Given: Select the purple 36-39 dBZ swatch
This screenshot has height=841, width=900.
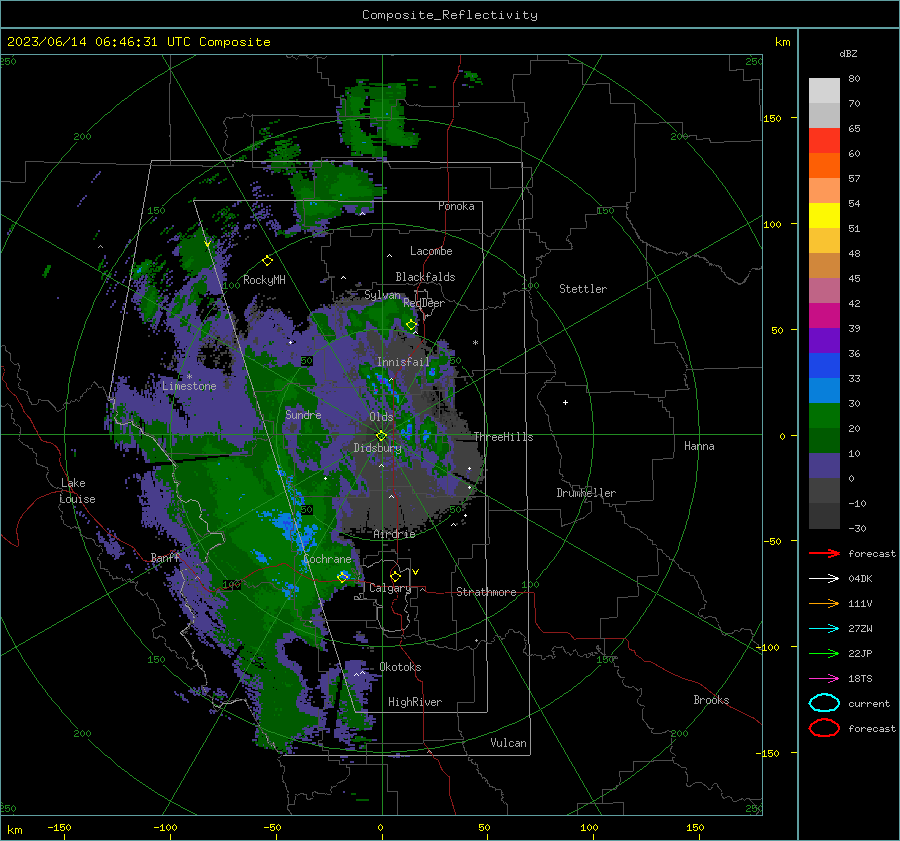Looking at the screenshot, I should 824,341.
